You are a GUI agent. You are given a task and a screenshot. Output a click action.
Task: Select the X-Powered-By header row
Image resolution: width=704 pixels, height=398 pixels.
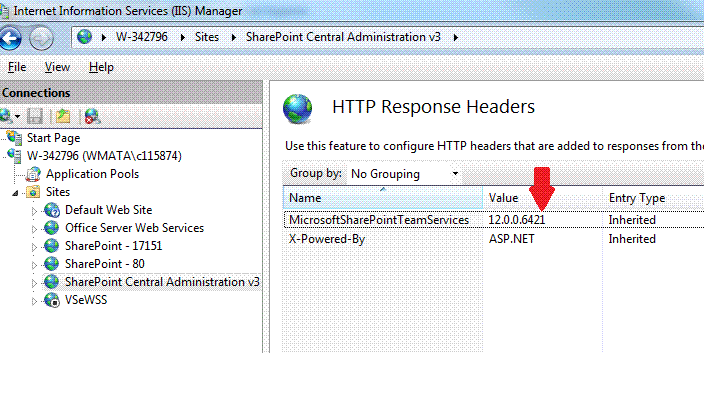click(494, 239)
